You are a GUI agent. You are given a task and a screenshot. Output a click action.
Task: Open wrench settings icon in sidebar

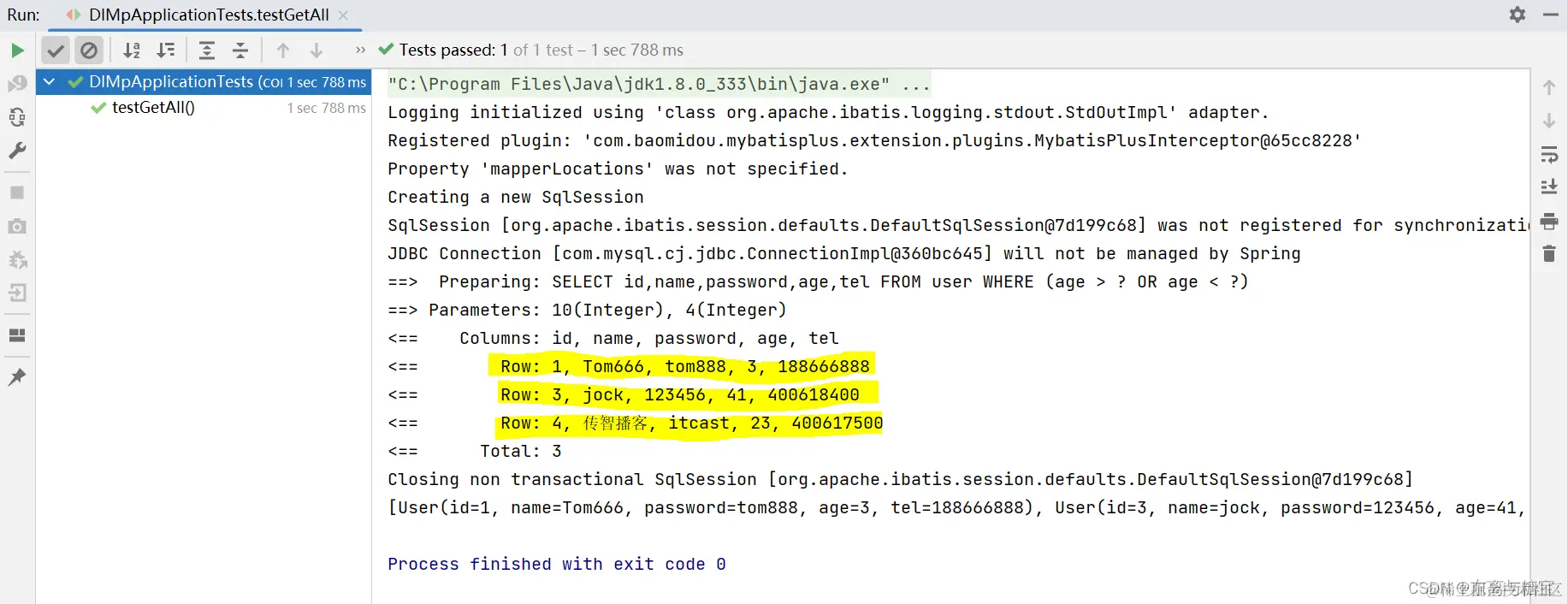tap(17, 151)
